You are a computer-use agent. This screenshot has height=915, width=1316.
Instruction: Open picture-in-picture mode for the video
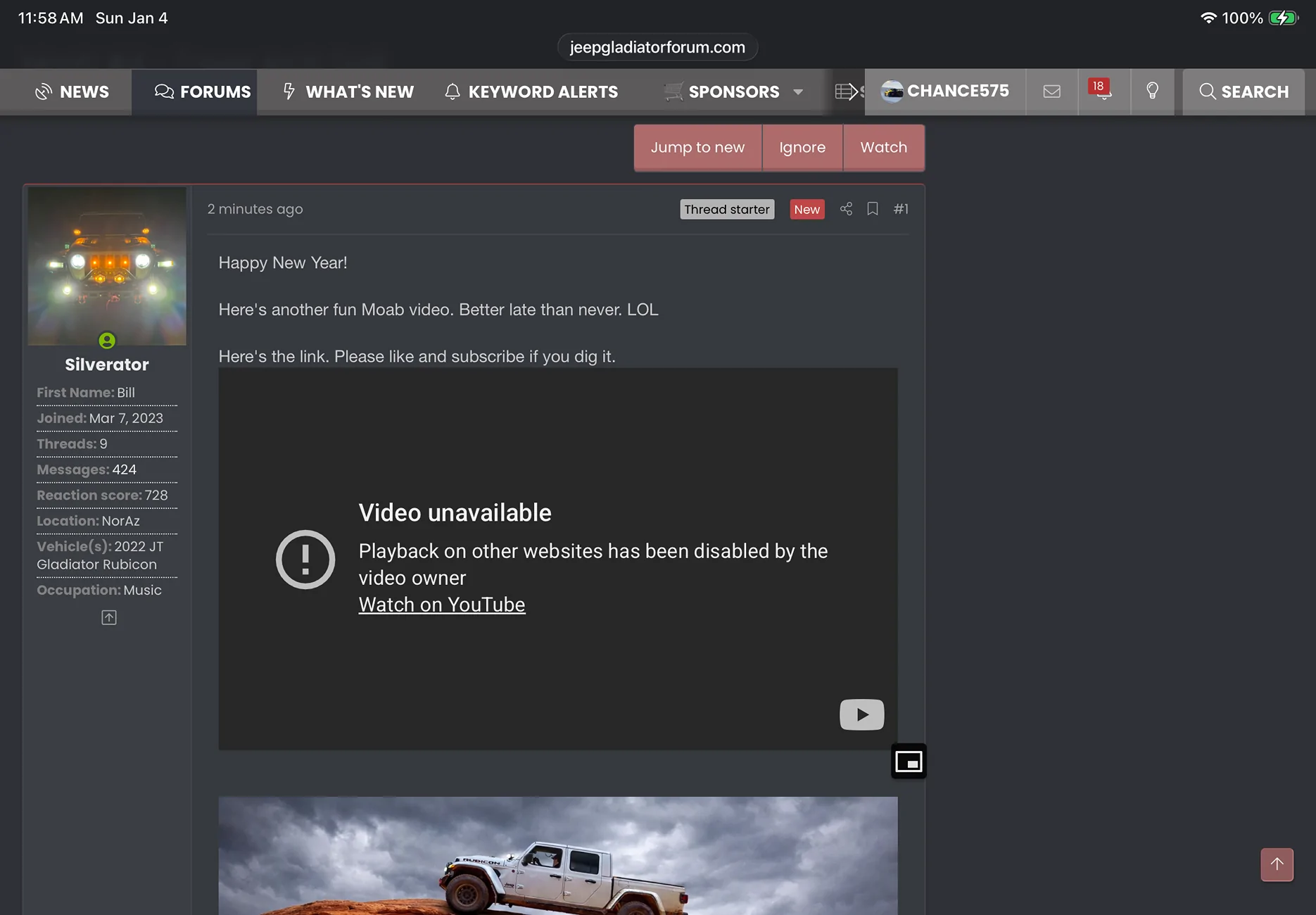click(909, 761)
